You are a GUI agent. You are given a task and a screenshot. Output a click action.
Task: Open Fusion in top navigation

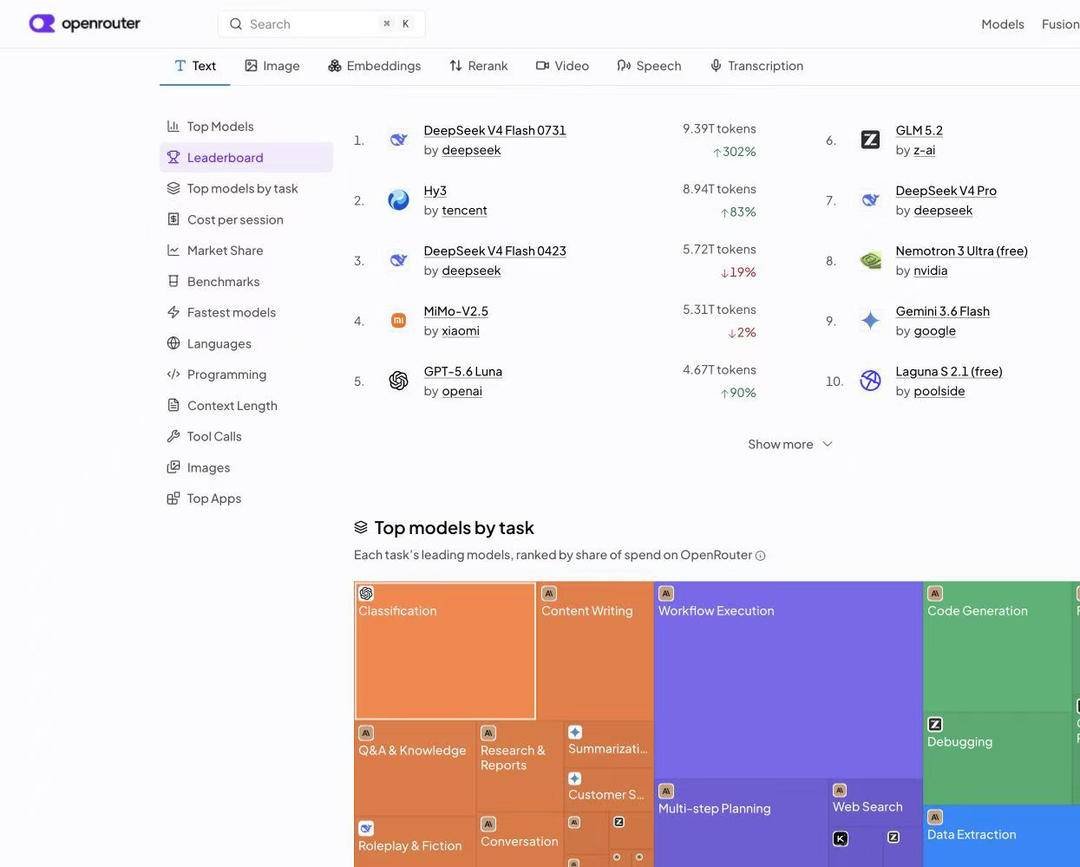pos(1060,24)
